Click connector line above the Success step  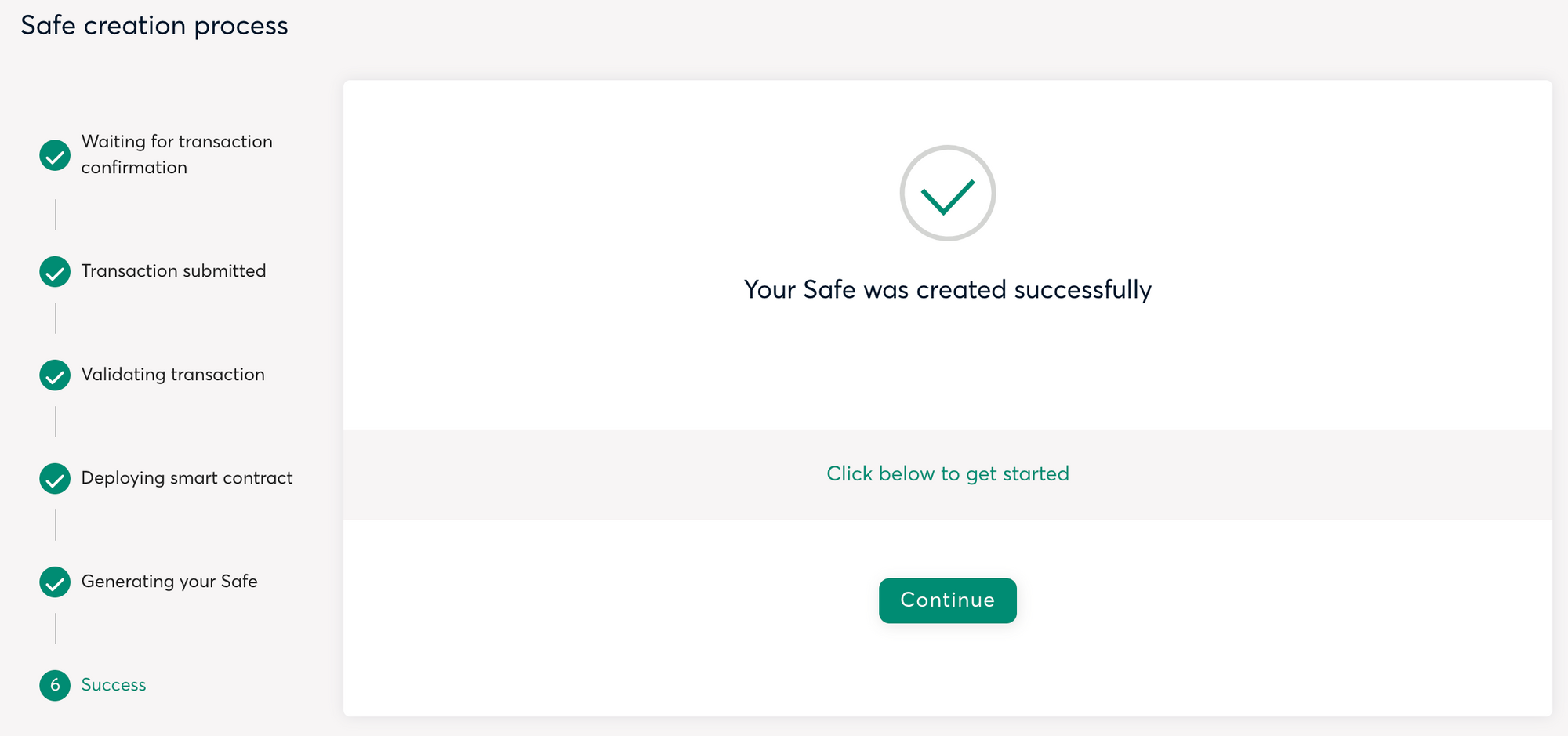tap(56, 629)
